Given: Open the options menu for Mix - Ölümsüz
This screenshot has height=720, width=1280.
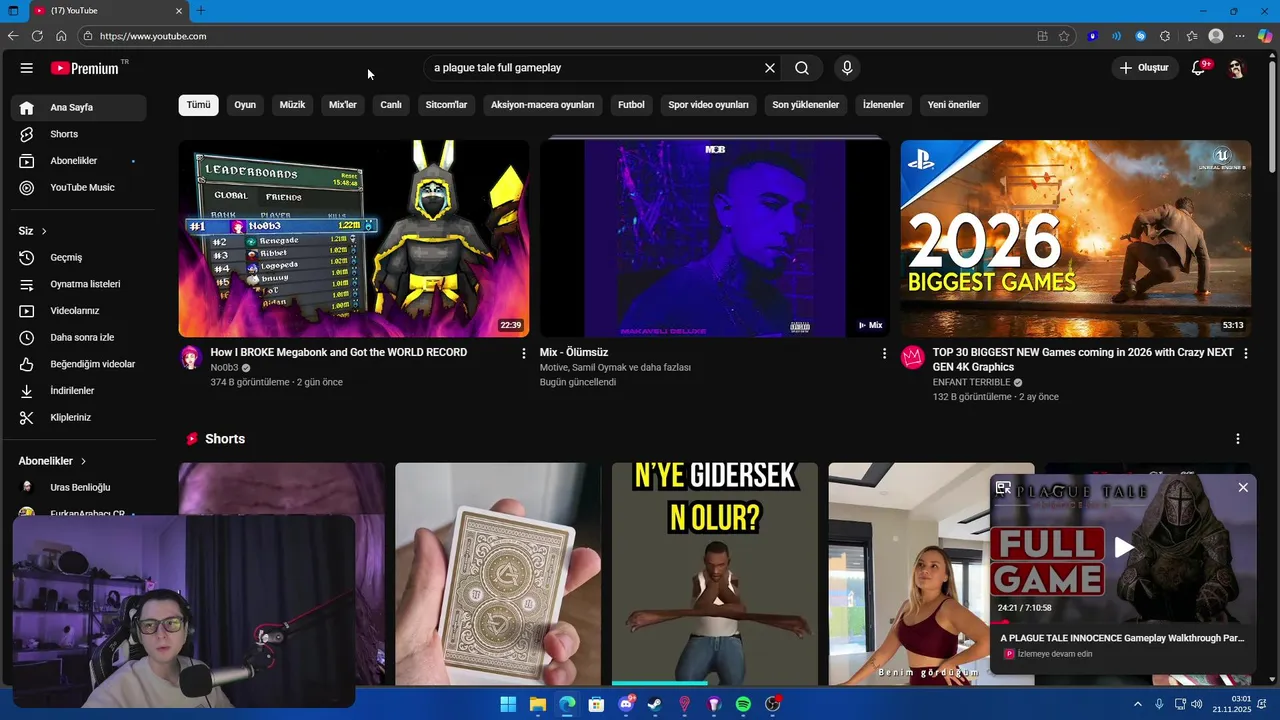Looking at the screenshot, I should click(884, 353).
